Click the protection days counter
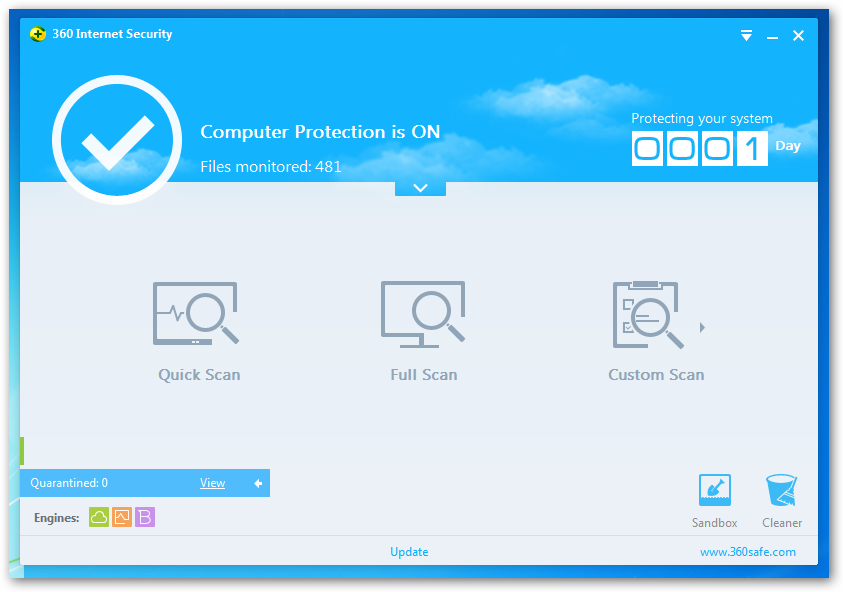843x592 pixels. (700, 148)
